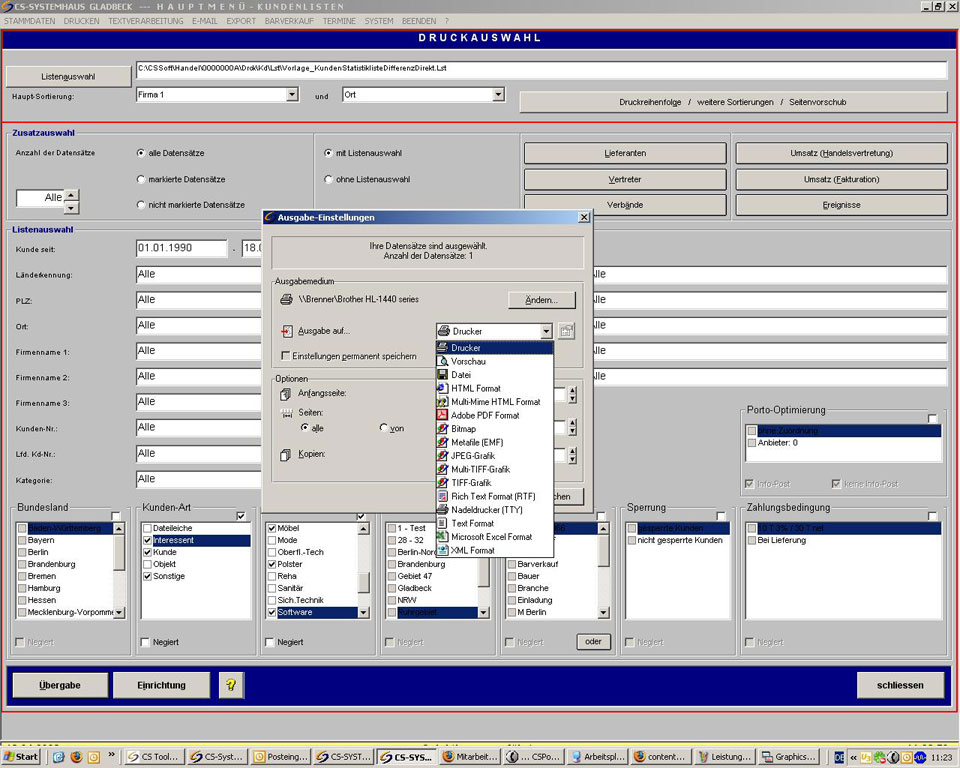
Task: Click the yellow question mark help button
Action: (231, 685)
